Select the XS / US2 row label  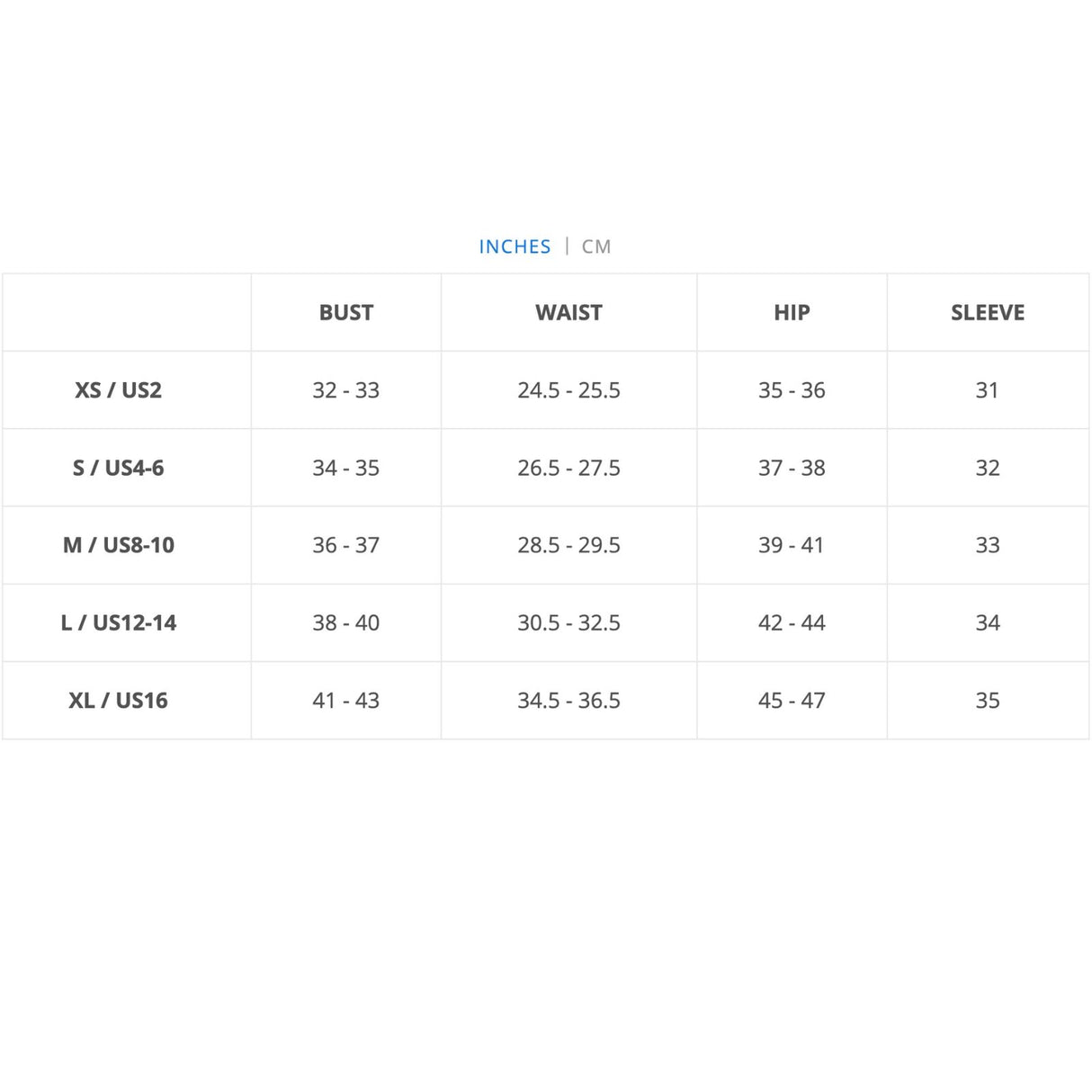(x=119, y=390)
